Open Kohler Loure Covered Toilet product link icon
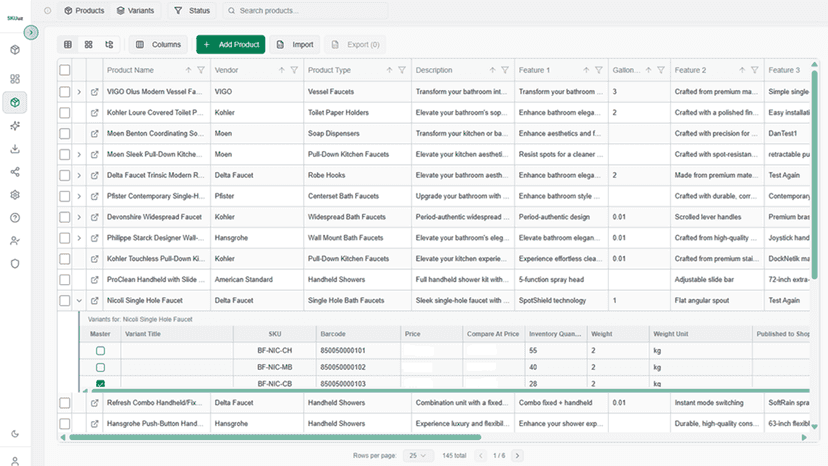 click(x=95, y=113)
